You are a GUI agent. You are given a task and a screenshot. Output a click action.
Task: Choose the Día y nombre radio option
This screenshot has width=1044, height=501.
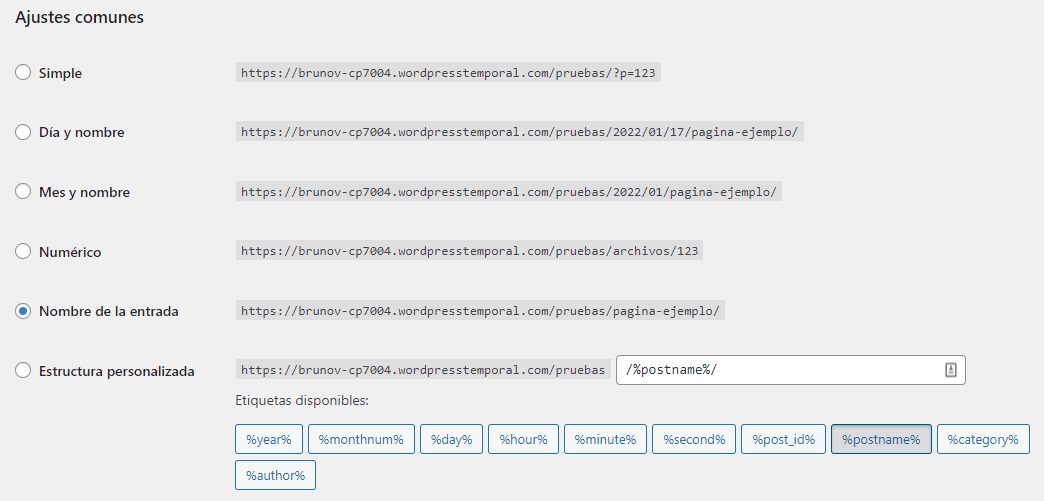tap(23, 132)
